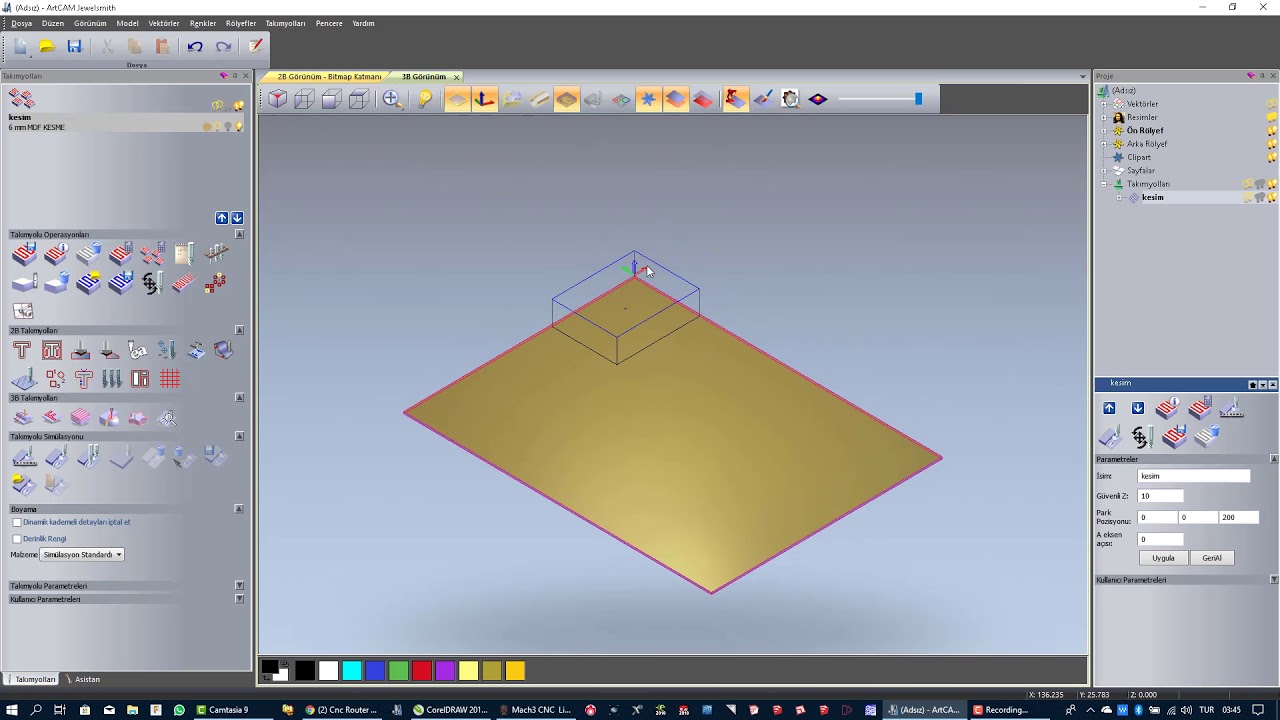Image resolution: width=1280 pixels, height=720 pixels.
Task: Toggle the Clipart visibility bulb in the project tree
Action: 1272,157
